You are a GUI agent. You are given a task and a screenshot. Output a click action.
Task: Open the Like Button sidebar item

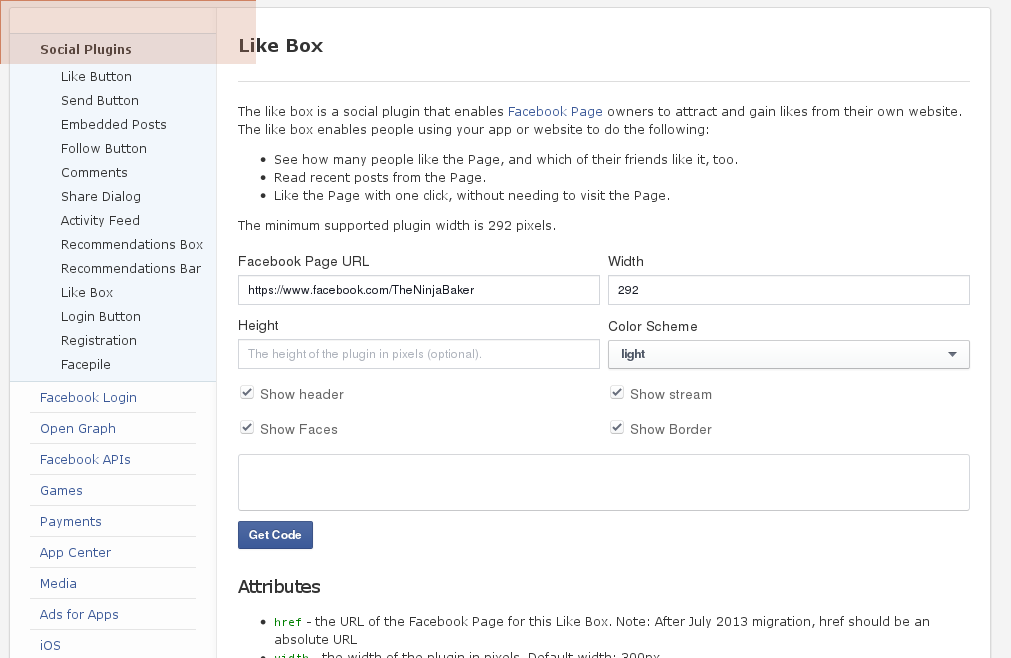96,77
